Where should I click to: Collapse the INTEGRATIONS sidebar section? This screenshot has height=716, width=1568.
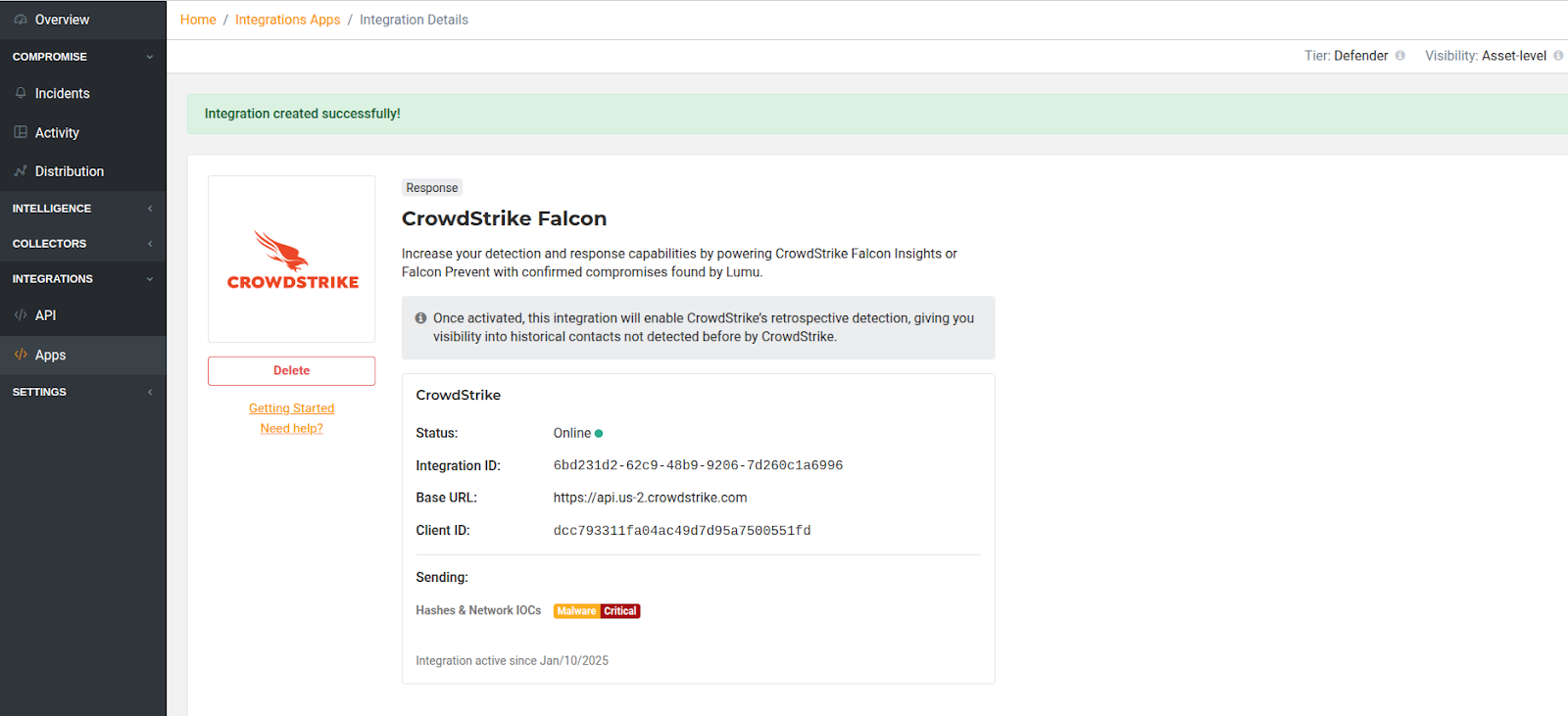tap(150, 279)
